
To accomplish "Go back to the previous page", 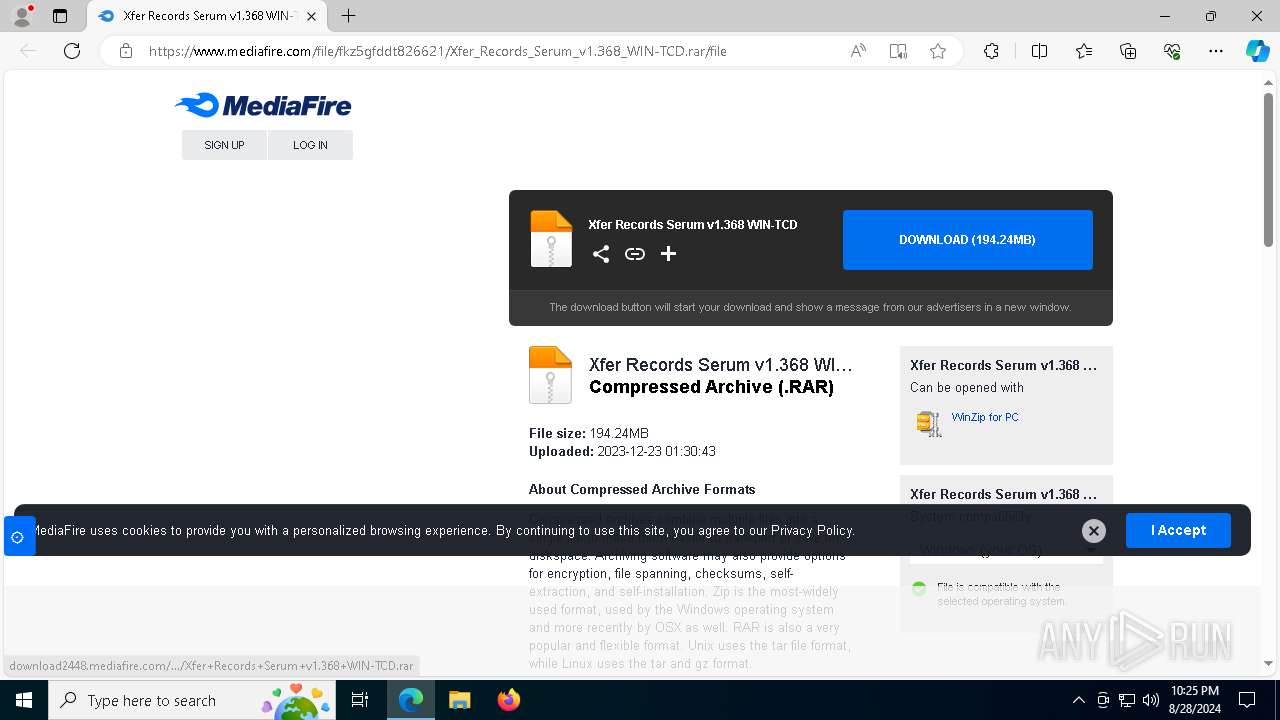I will click(x=28, y=51).
